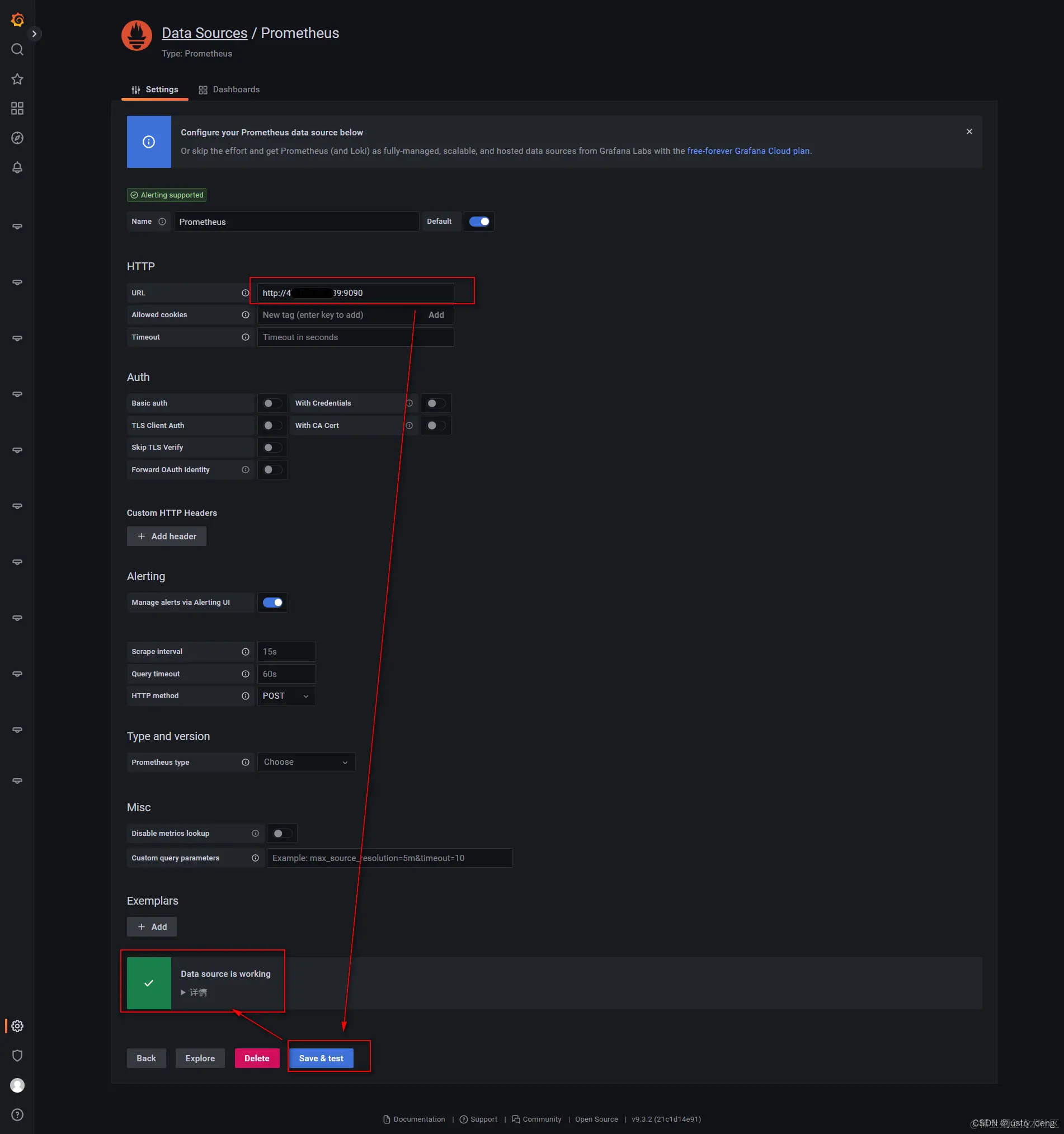Screen dimensions: 1064x1134
Task: Dismiss the Configure Prometheus banner
Action: (969, 132)
